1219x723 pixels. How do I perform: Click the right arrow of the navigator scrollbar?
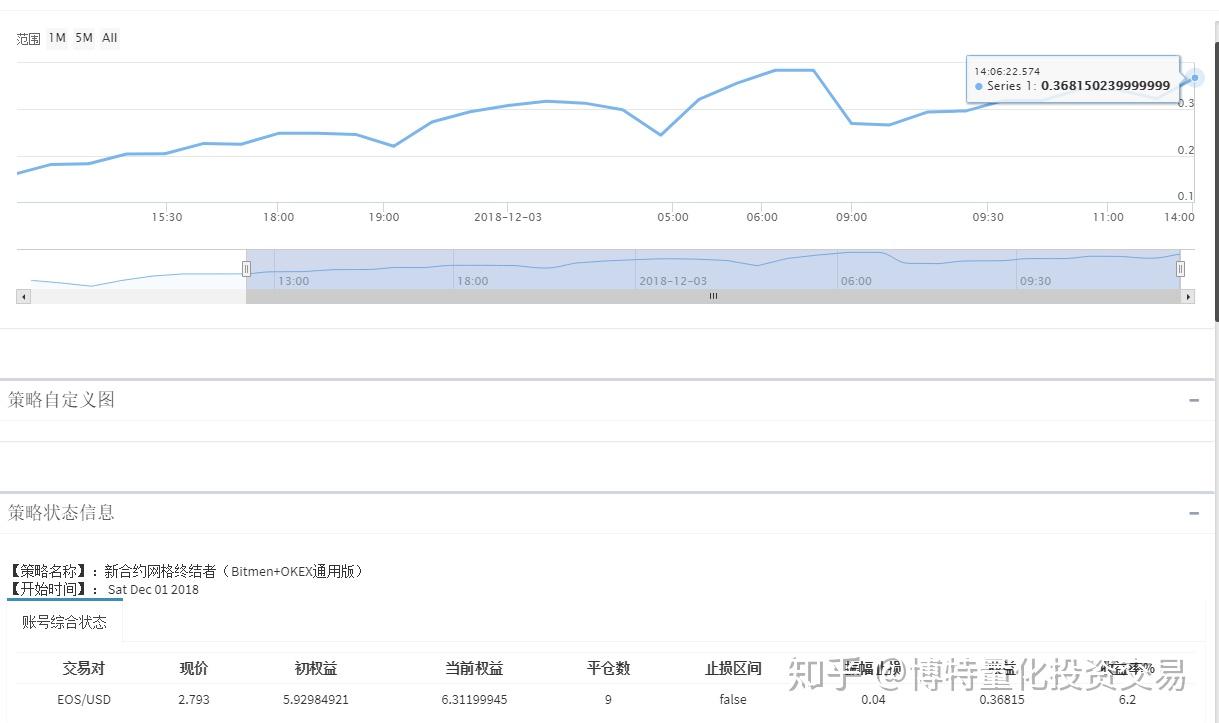pyautogui.click(x=1188, y=296)
